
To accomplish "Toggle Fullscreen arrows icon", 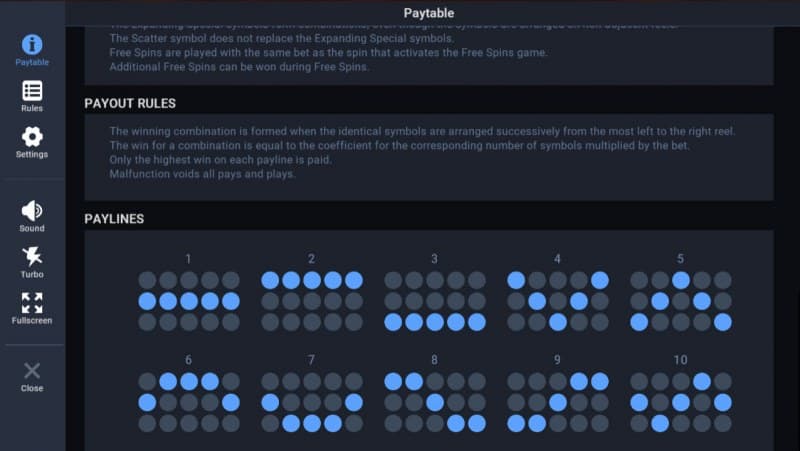I will click(32, 303).
